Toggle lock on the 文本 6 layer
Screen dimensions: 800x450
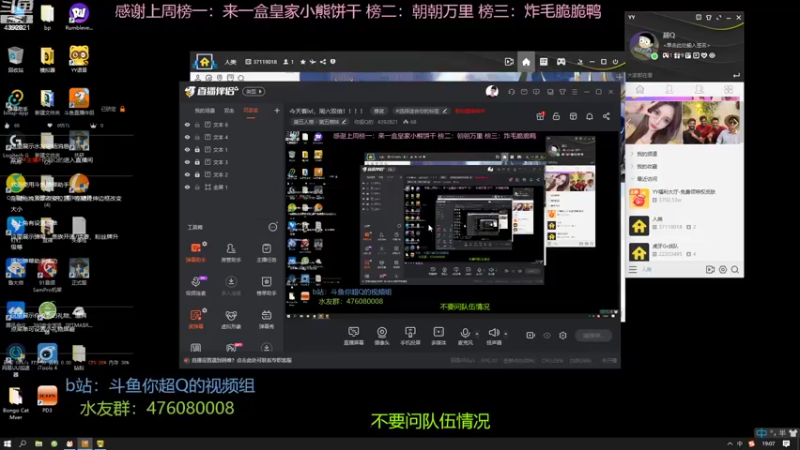197,124
